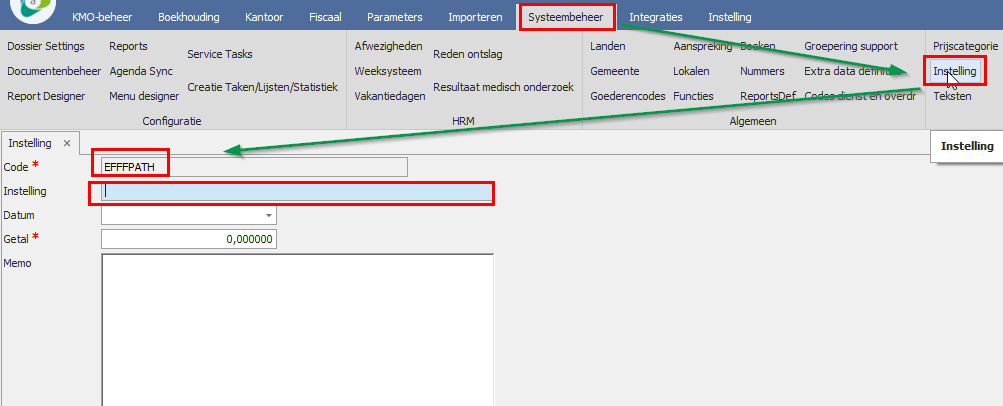
Task: Switch to the Boekhouding tab
Action: pyautogui.click(x=188, y=17)
